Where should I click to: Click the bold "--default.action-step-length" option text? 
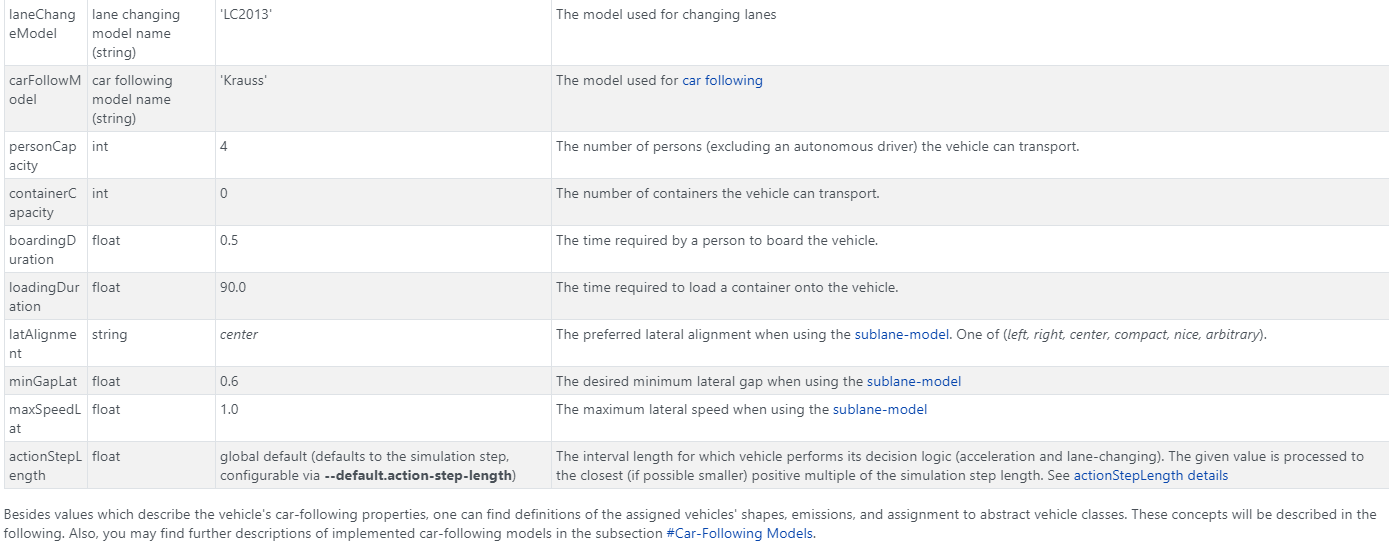pos(418,475)
